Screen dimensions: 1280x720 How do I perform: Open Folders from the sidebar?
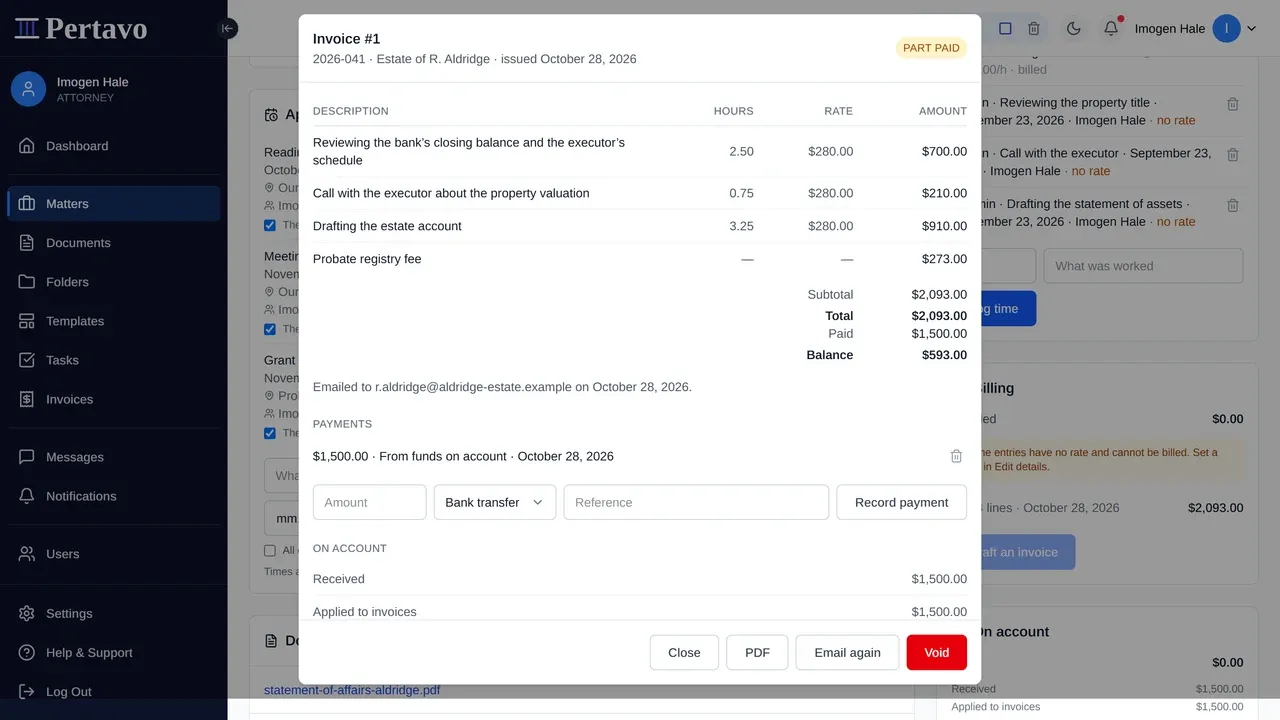113,282
